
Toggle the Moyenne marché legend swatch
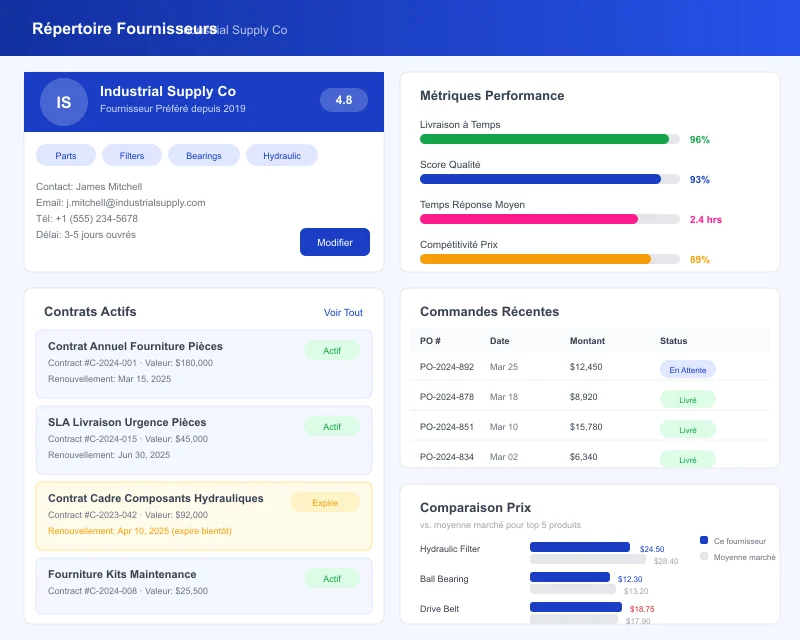(702, 557)
